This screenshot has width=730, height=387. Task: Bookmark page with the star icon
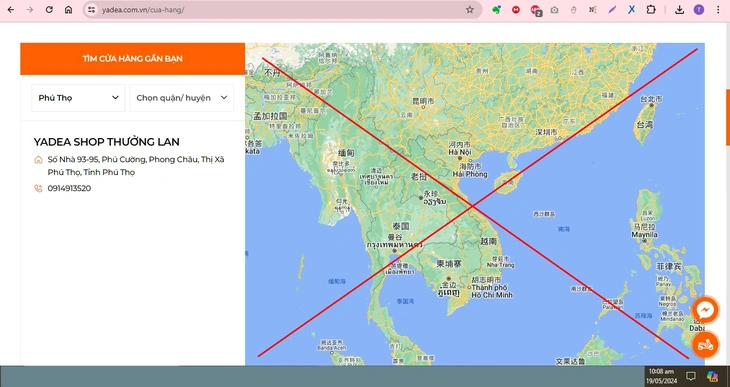click(470, 9)
